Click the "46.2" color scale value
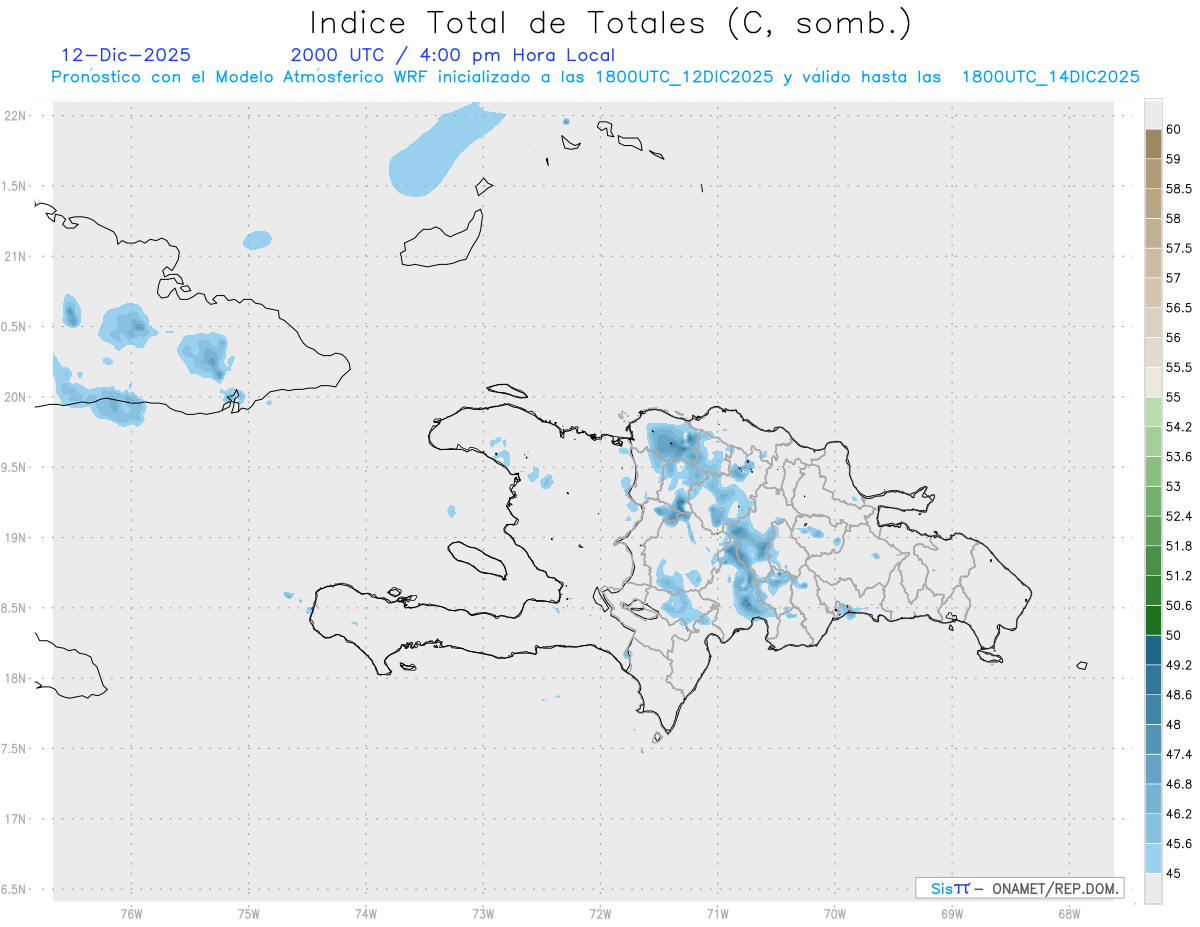The height and width of the screenshot is (927, 1200). [x=1179, y=814]
